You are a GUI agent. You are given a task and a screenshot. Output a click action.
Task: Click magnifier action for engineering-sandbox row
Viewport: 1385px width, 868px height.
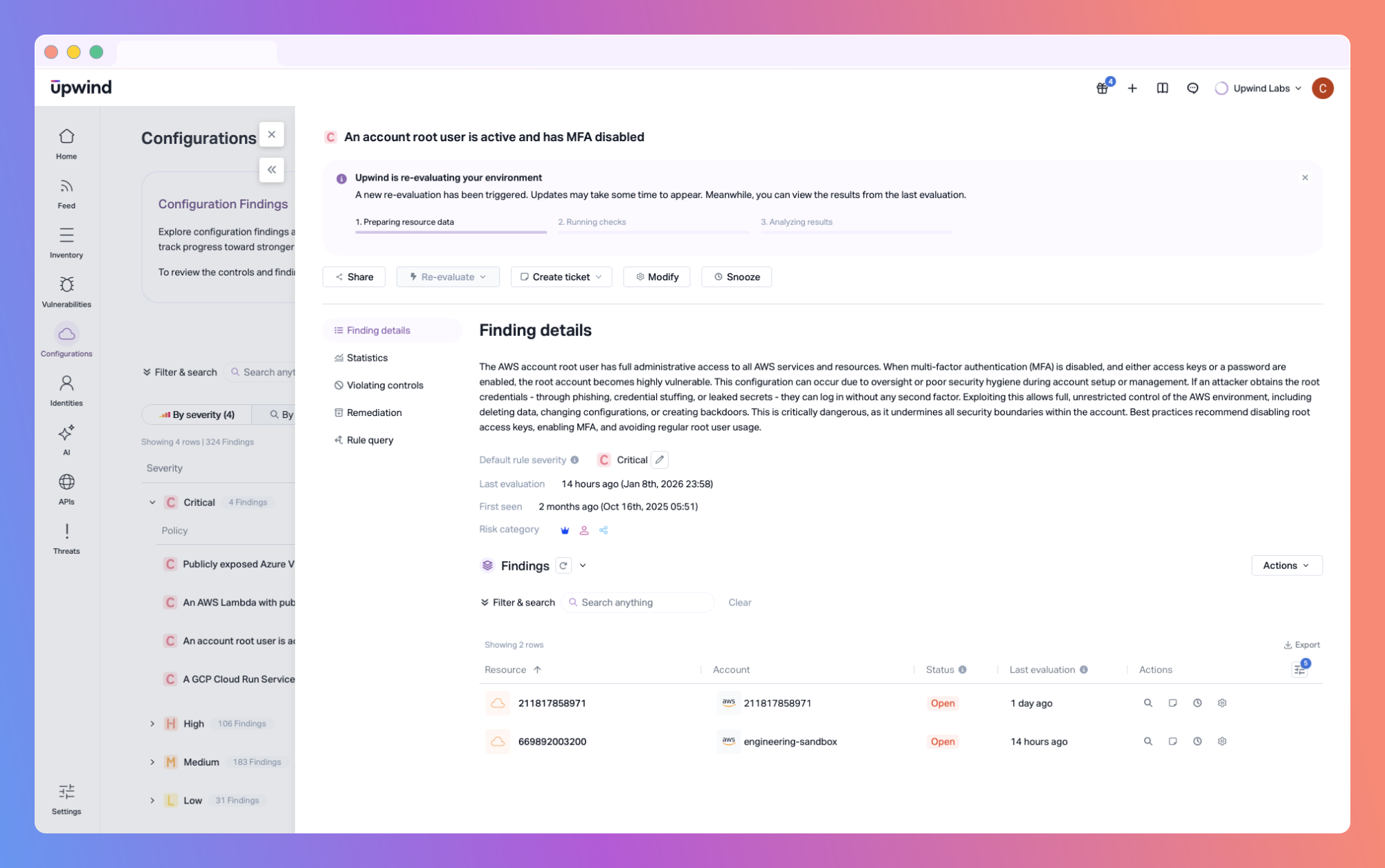1148,741
